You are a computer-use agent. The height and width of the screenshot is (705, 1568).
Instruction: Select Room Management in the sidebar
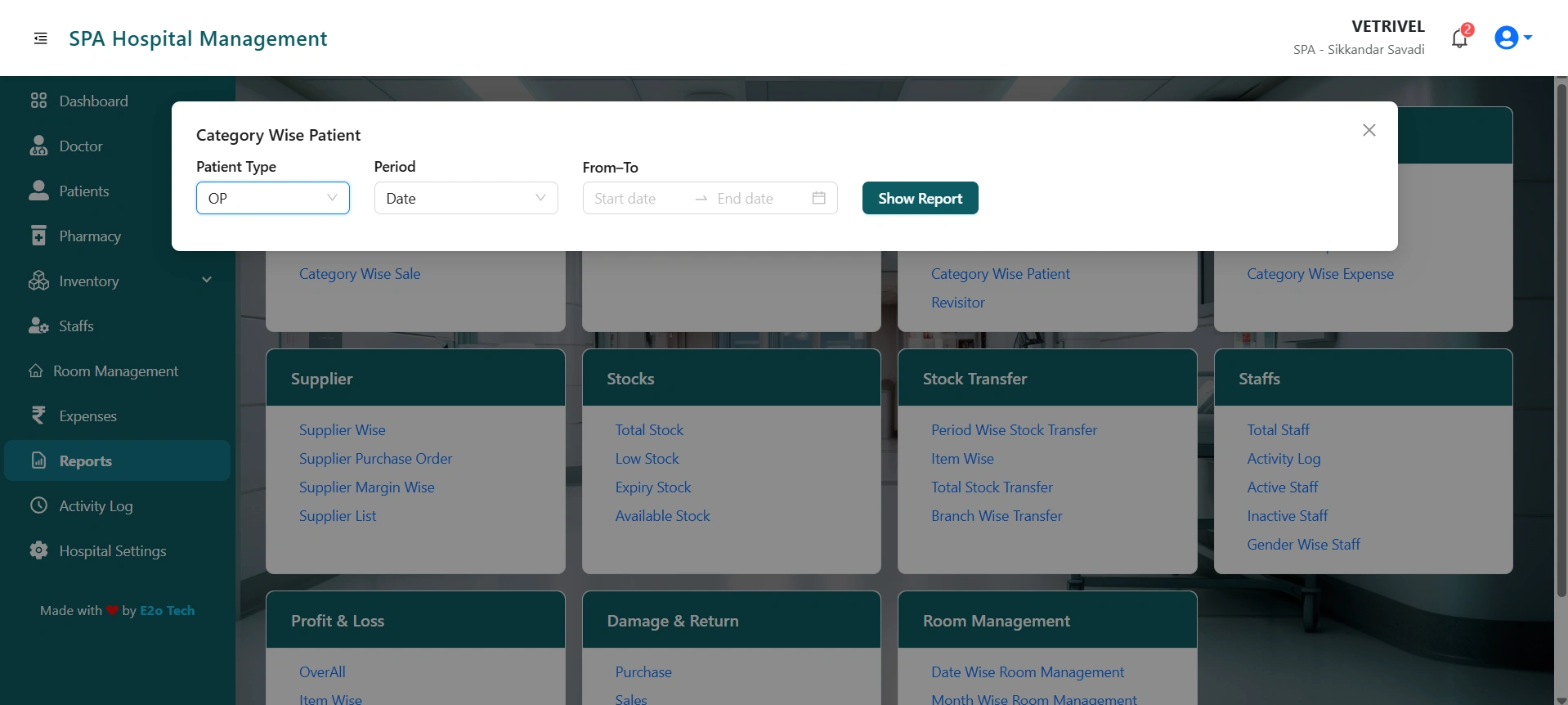[115, 370]
